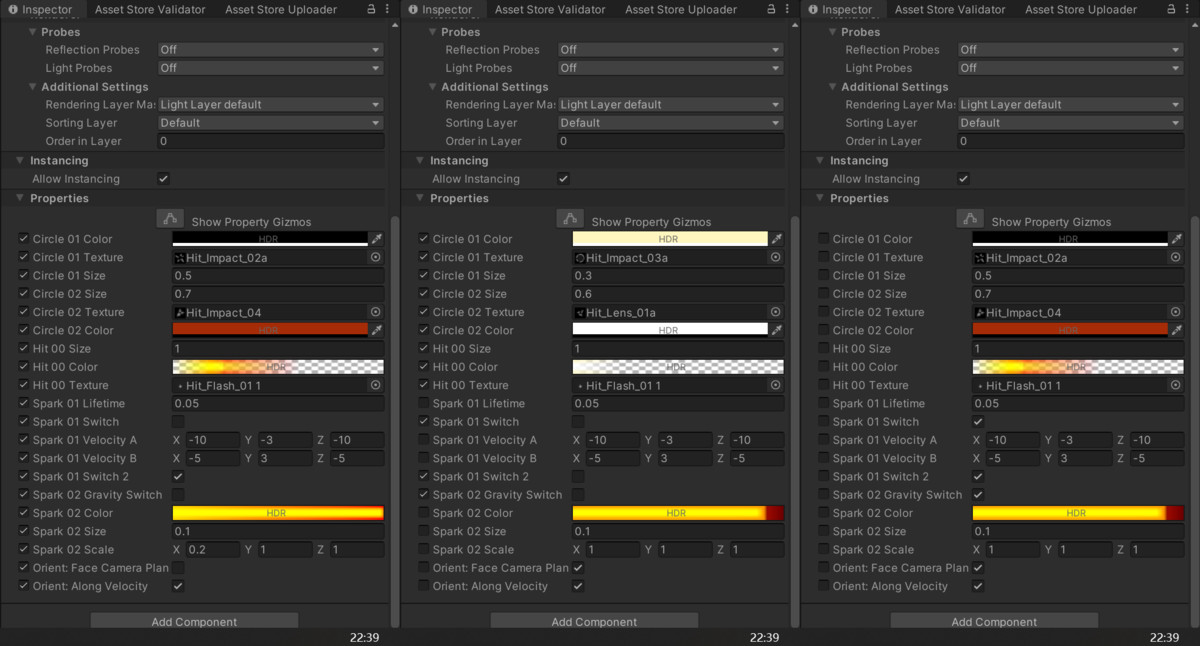Open the kebab menu of the middle Inspector panel
Image resolution: width=1200 pixels, height=646 pixels.
click(787, 9)
